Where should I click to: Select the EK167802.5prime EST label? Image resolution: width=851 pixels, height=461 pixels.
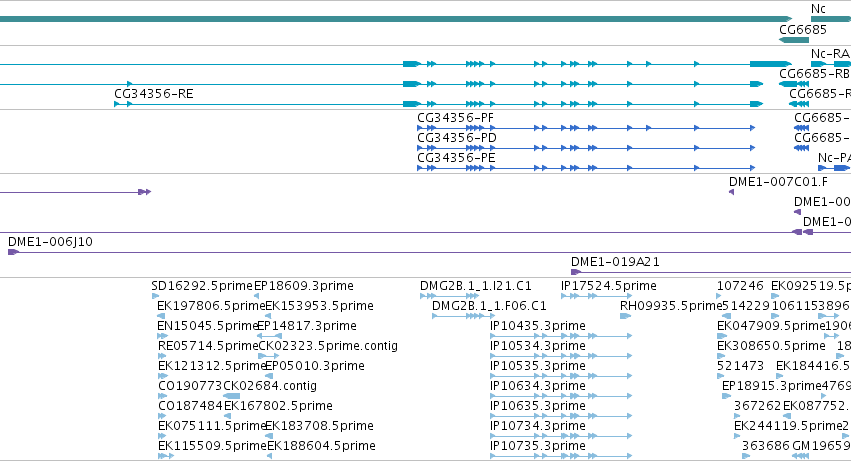pyautogui.click(x=278, y=407)
